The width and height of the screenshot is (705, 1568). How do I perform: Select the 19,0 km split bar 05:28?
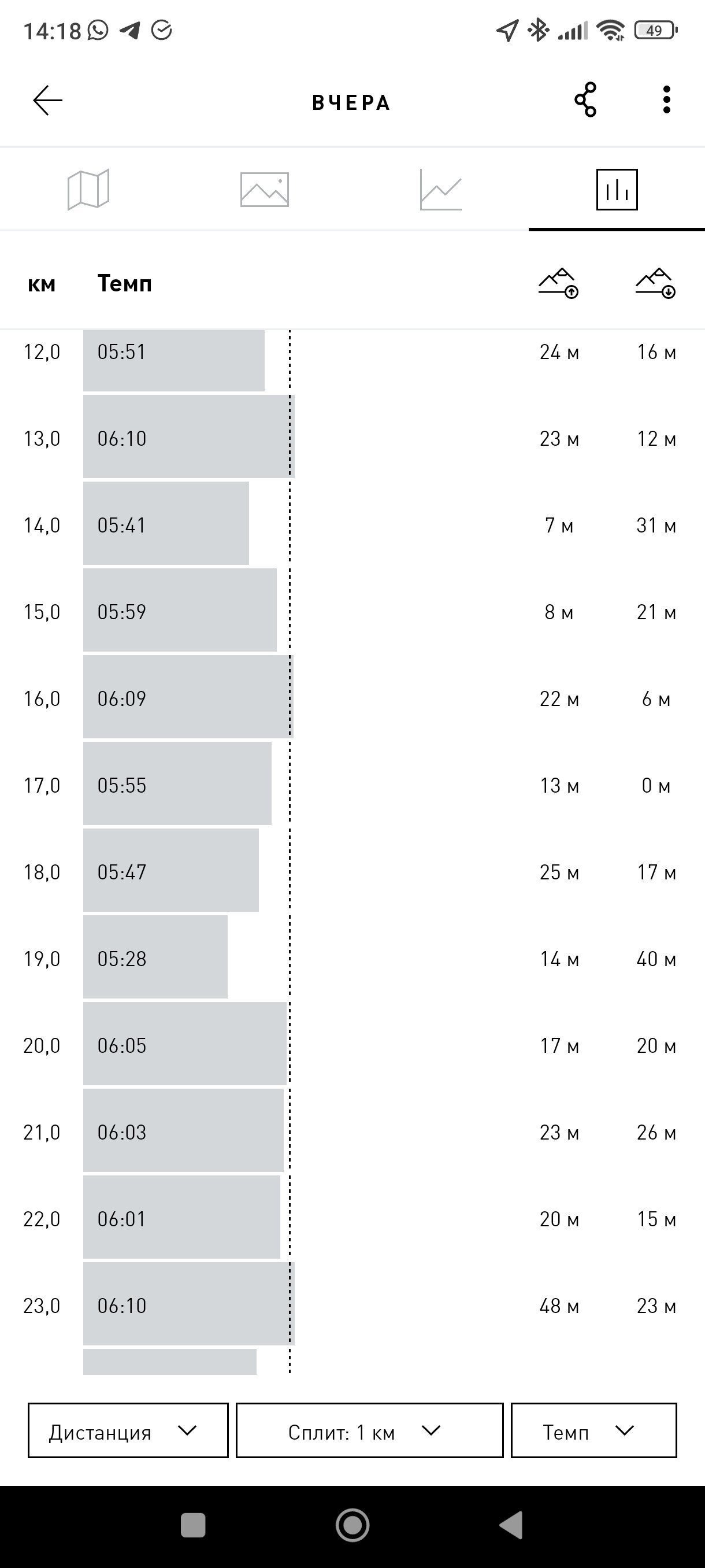coord(155,957)
